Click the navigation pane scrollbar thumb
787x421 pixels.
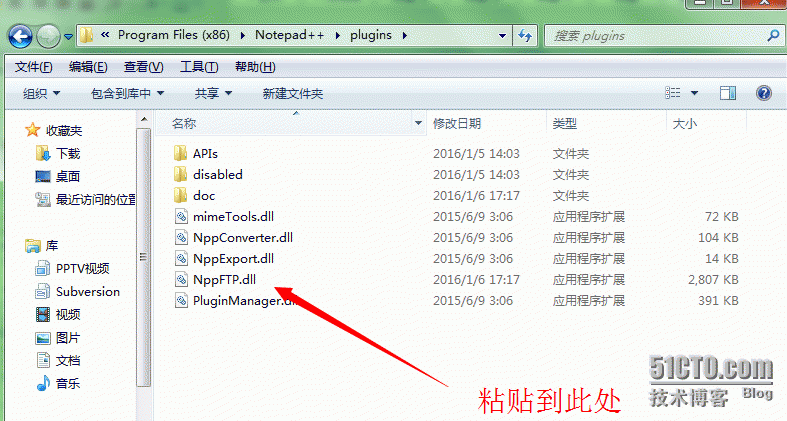(x=144, y=257)
